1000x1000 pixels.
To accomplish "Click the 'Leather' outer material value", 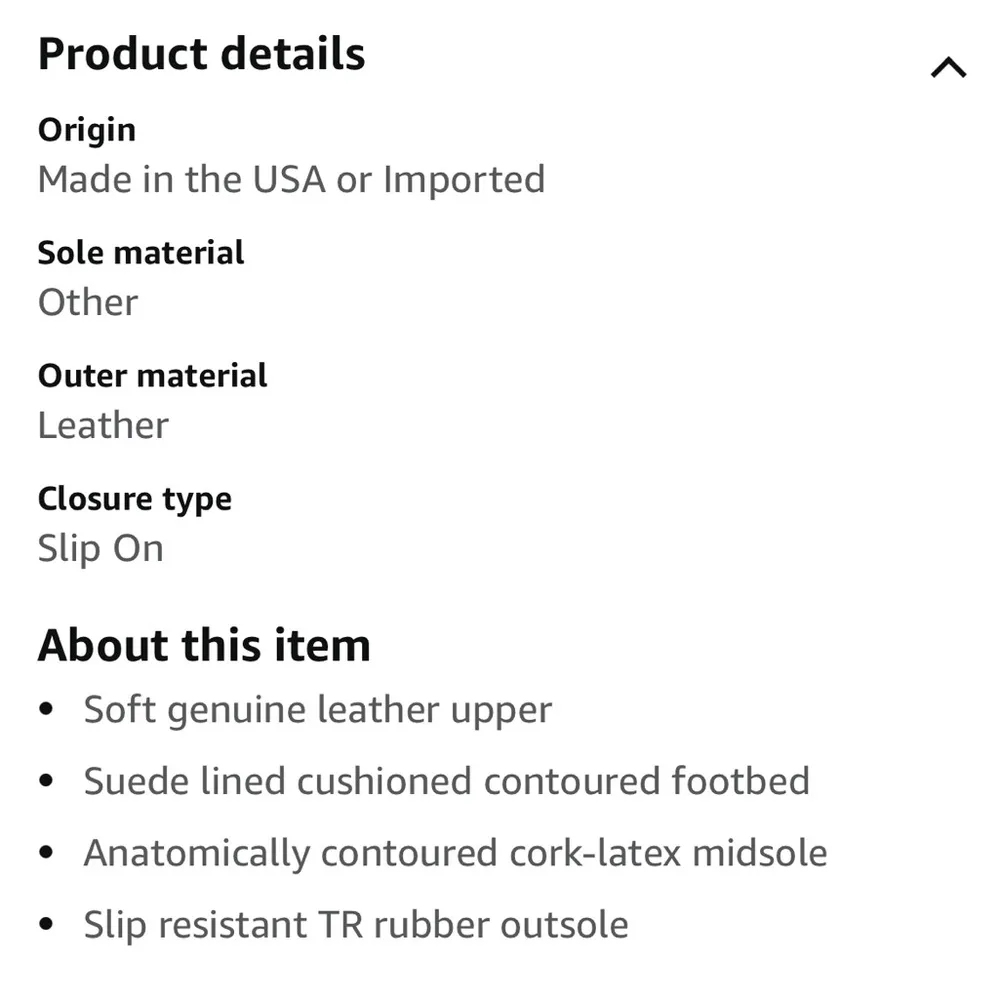I will tap(103, 425).
